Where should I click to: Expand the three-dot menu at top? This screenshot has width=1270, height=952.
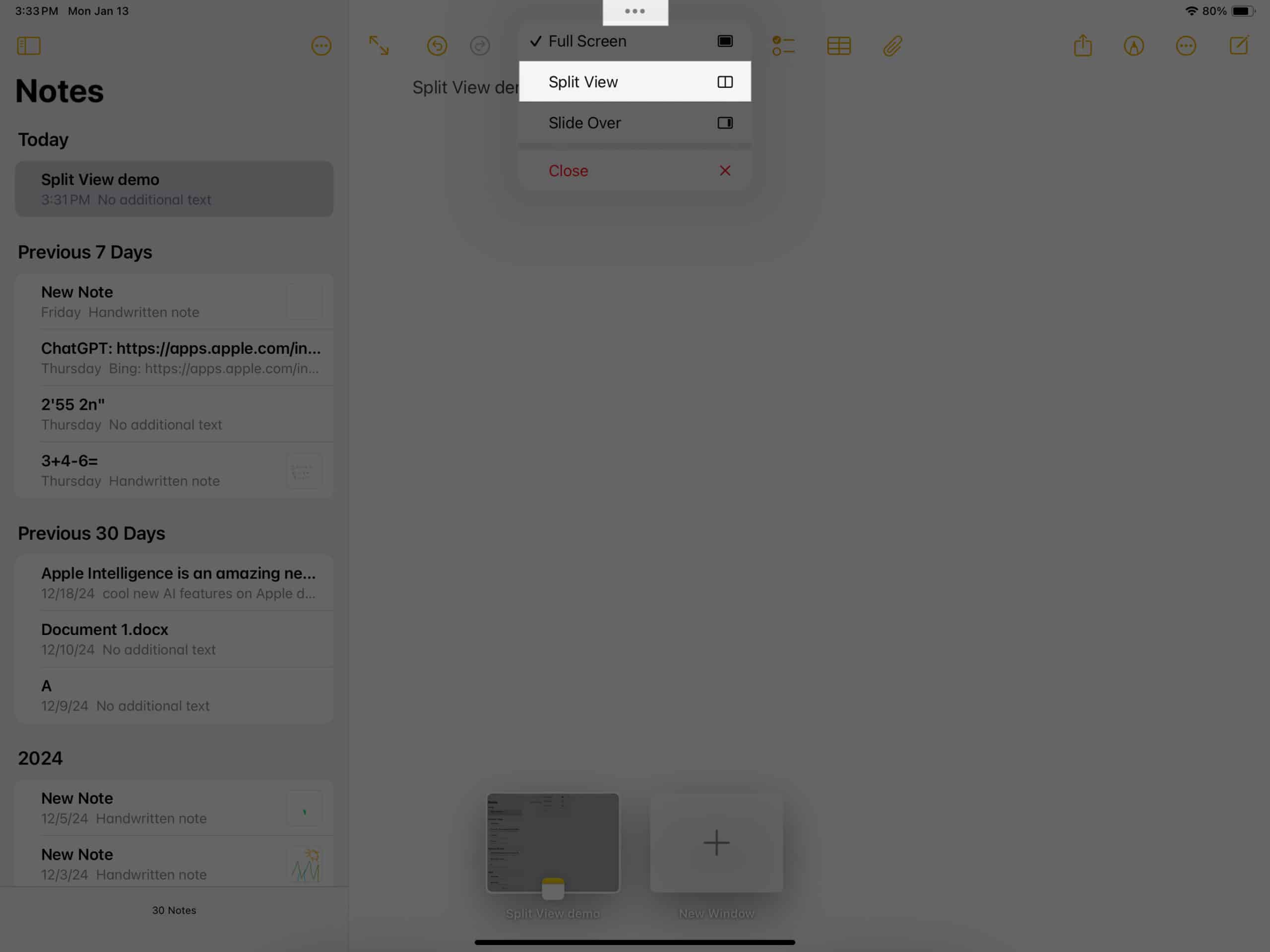(635, 11)
